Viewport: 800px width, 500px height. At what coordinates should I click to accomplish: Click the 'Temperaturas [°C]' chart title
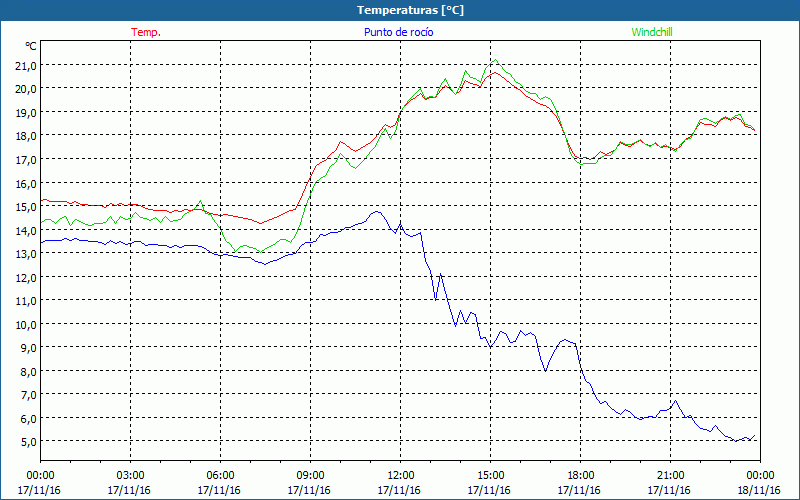(x=410, y=10)
